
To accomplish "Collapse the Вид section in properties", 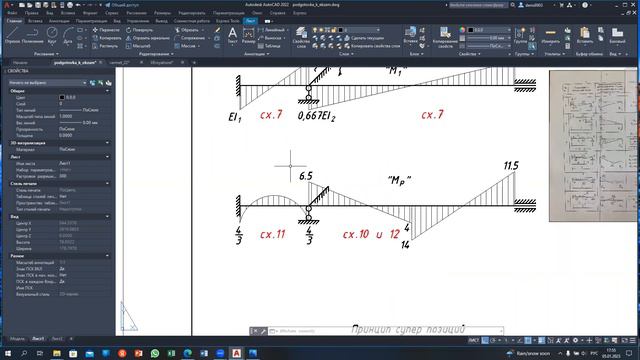I will (x=107, y=216).
